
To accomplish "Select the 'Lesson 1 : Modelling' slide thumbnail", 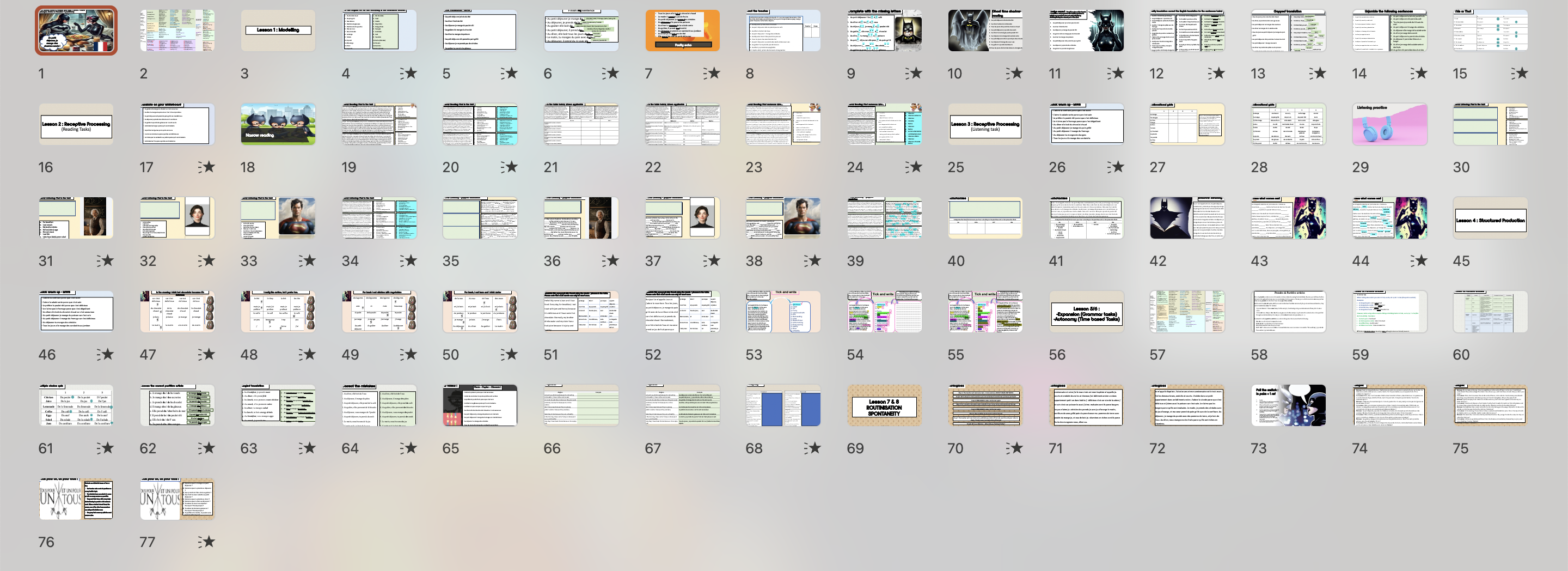I will [x=278, y=31].
